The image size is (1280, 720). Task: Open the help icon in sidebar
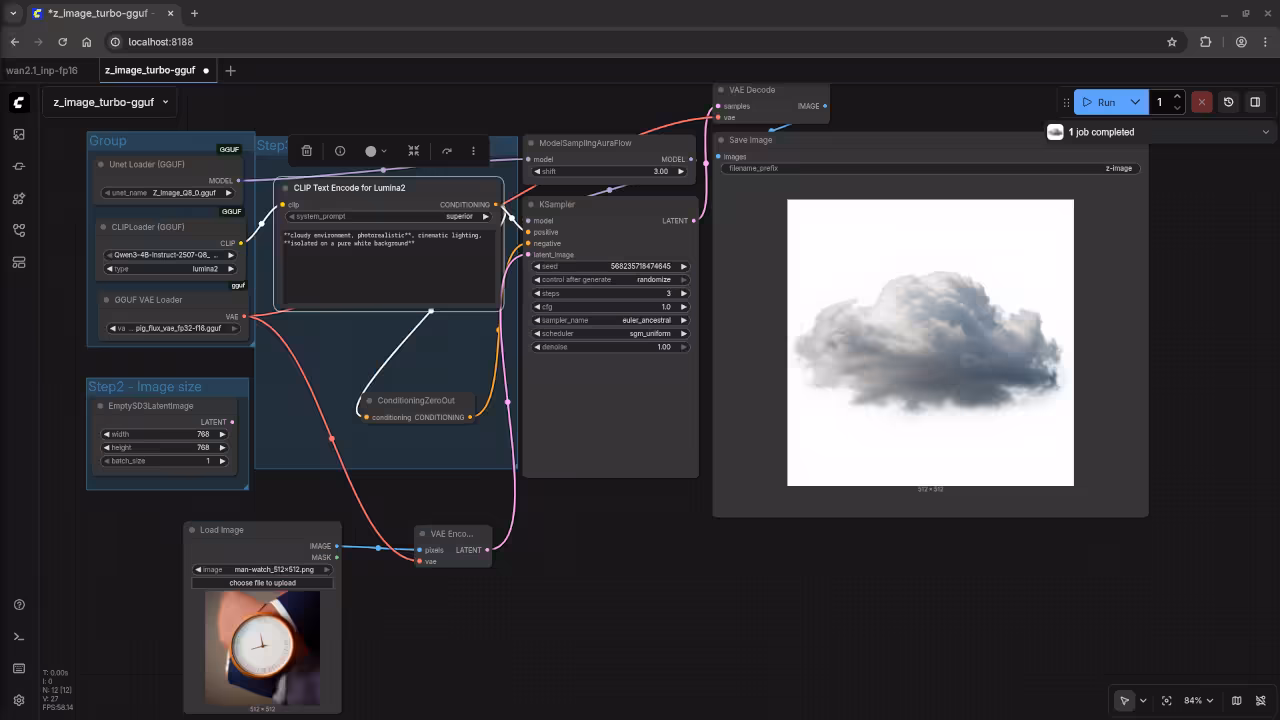click(x=19, y=605)
